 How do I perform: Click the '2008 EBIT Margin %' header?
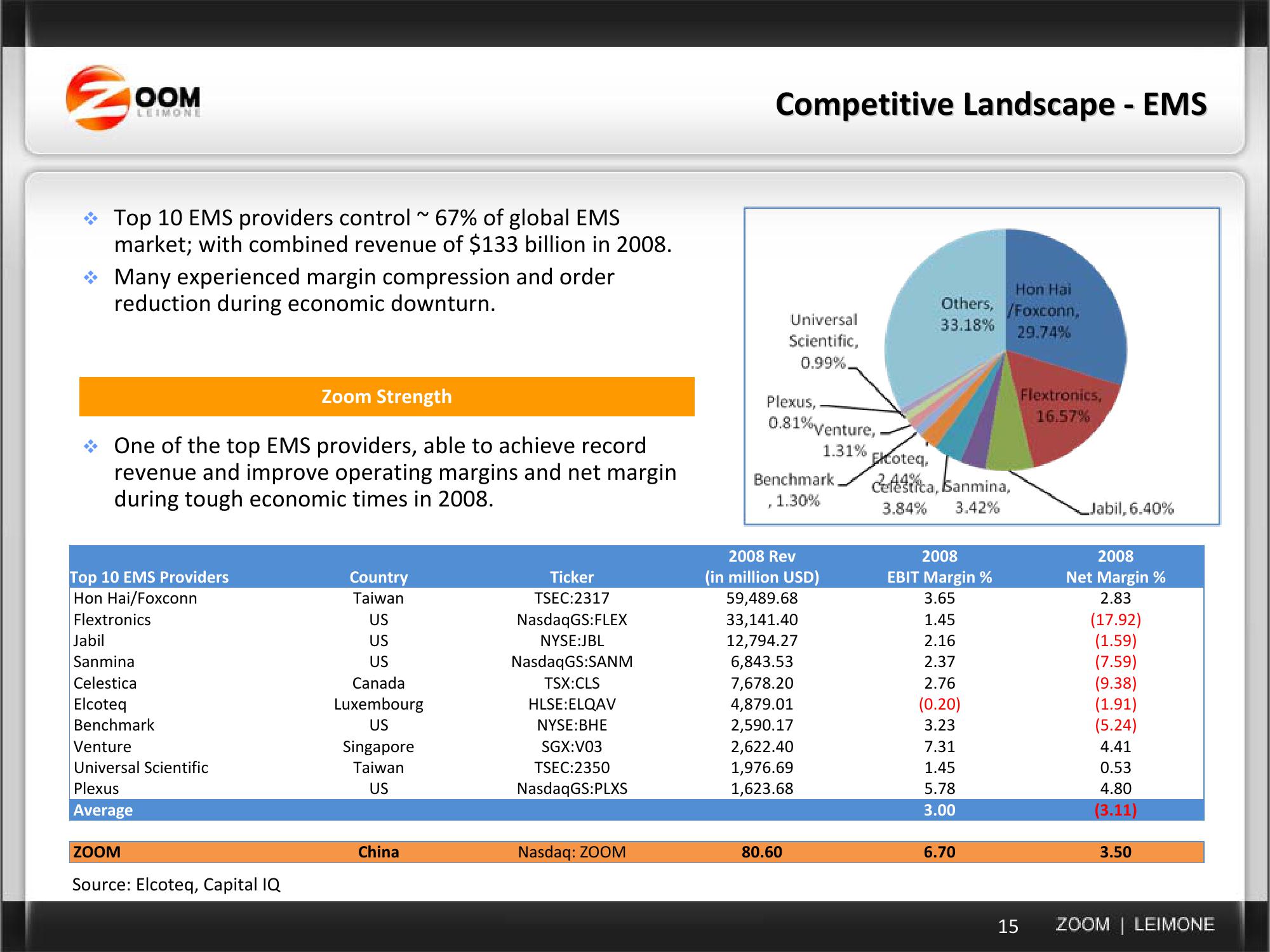coord(939,567)
